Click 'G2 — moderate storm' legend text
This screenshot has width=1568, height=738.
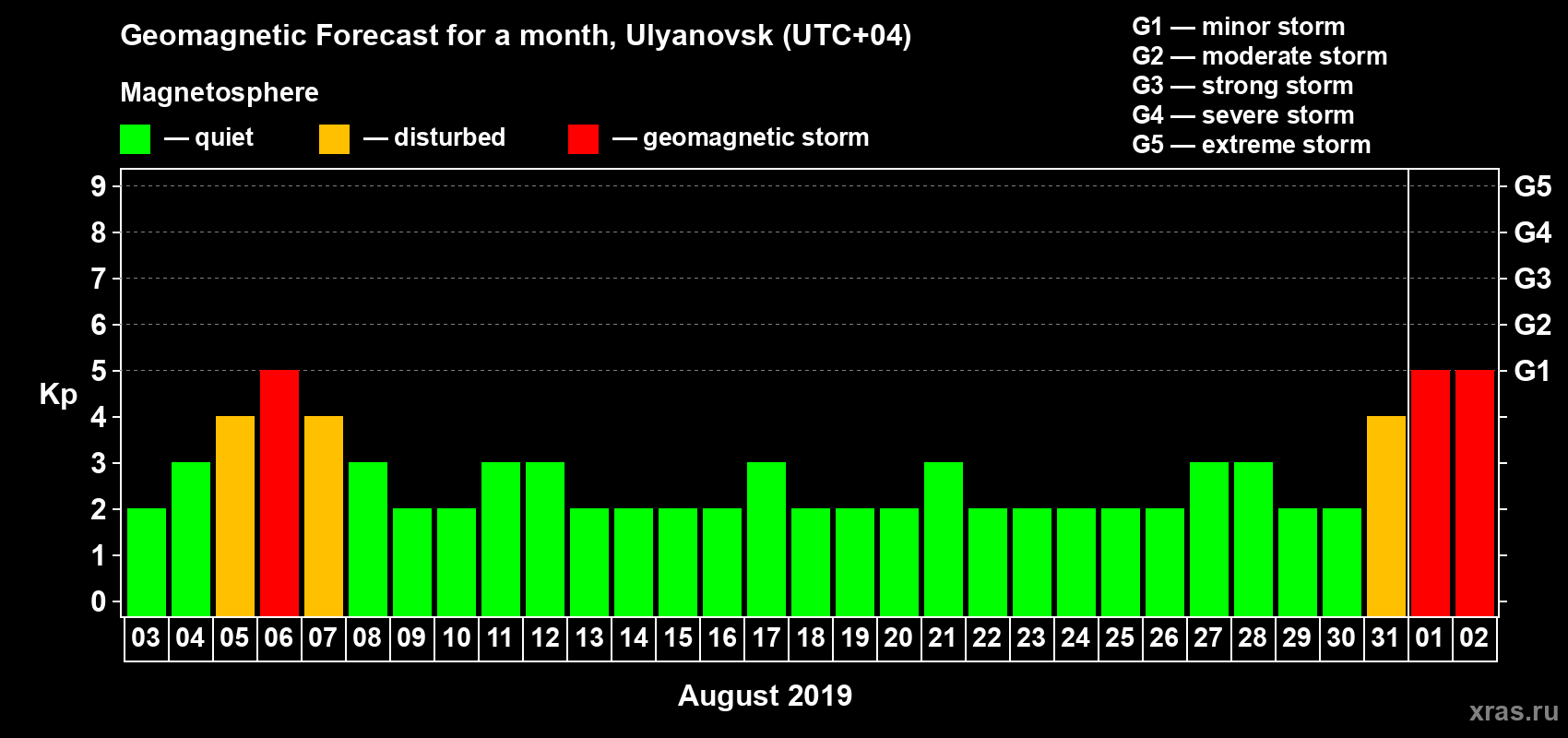point(1260,56)
